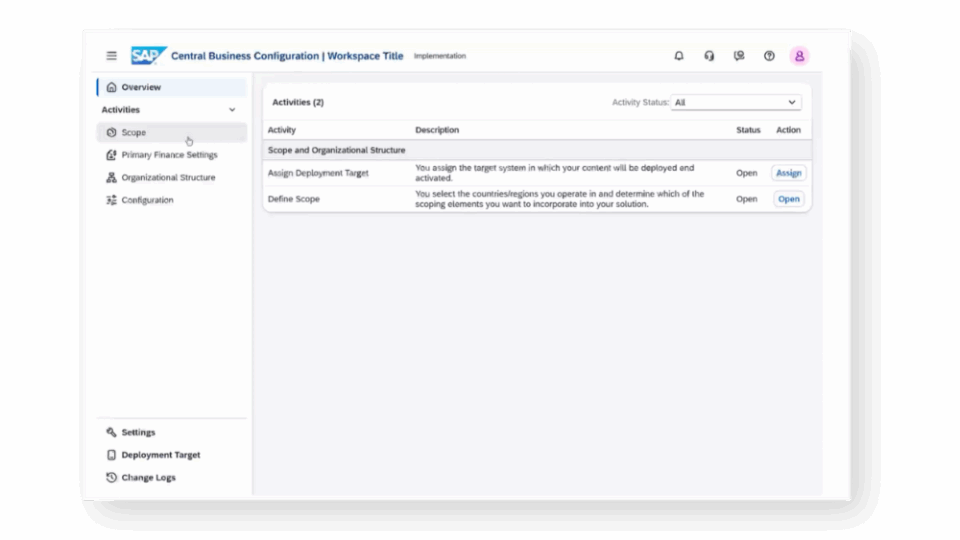The height and width of the screenshot is (540, 960).
Task: Click the feedback icon in header
Action: click(x=739, y=56)
